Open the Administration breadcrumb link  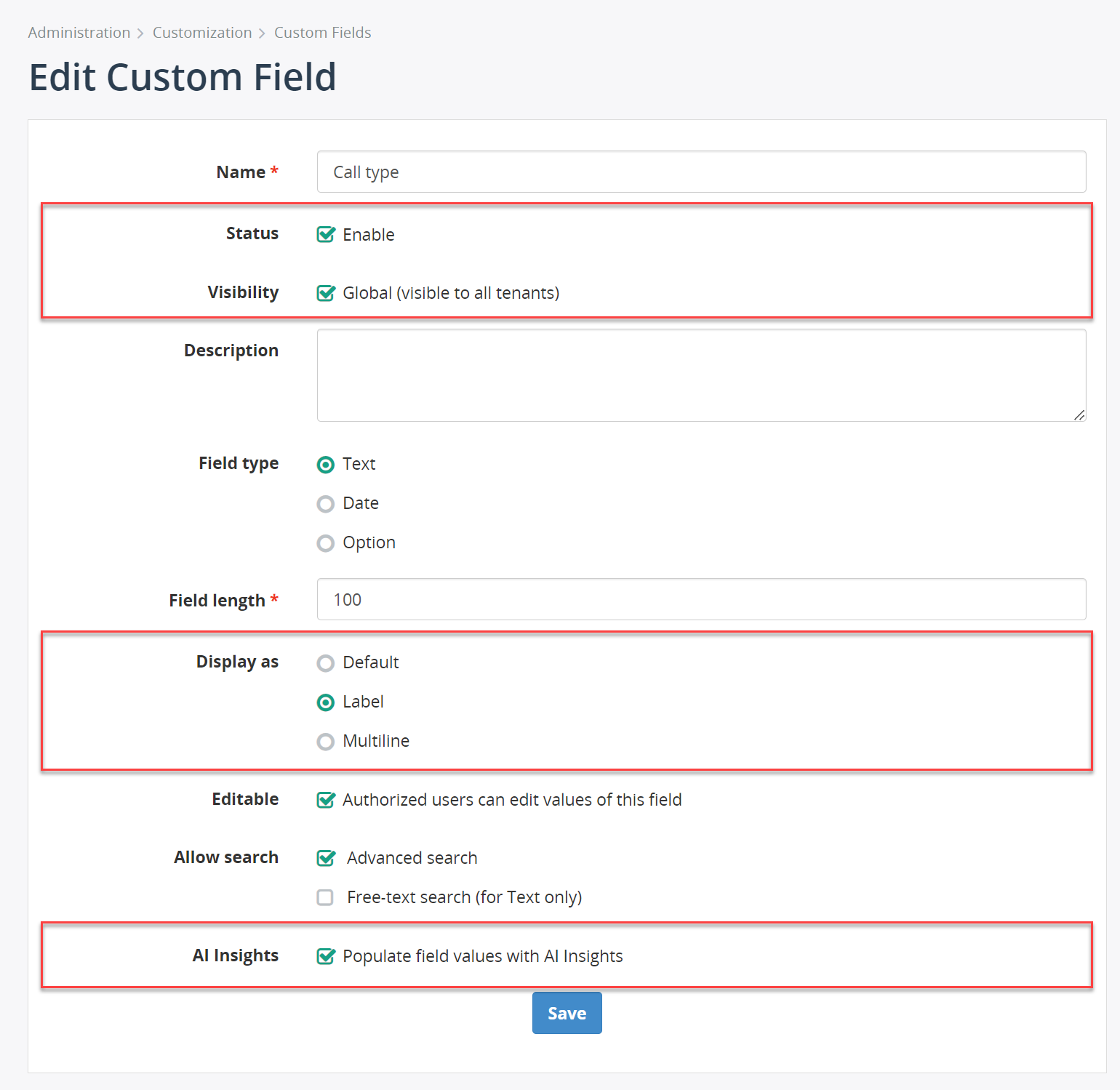point(79,33)
